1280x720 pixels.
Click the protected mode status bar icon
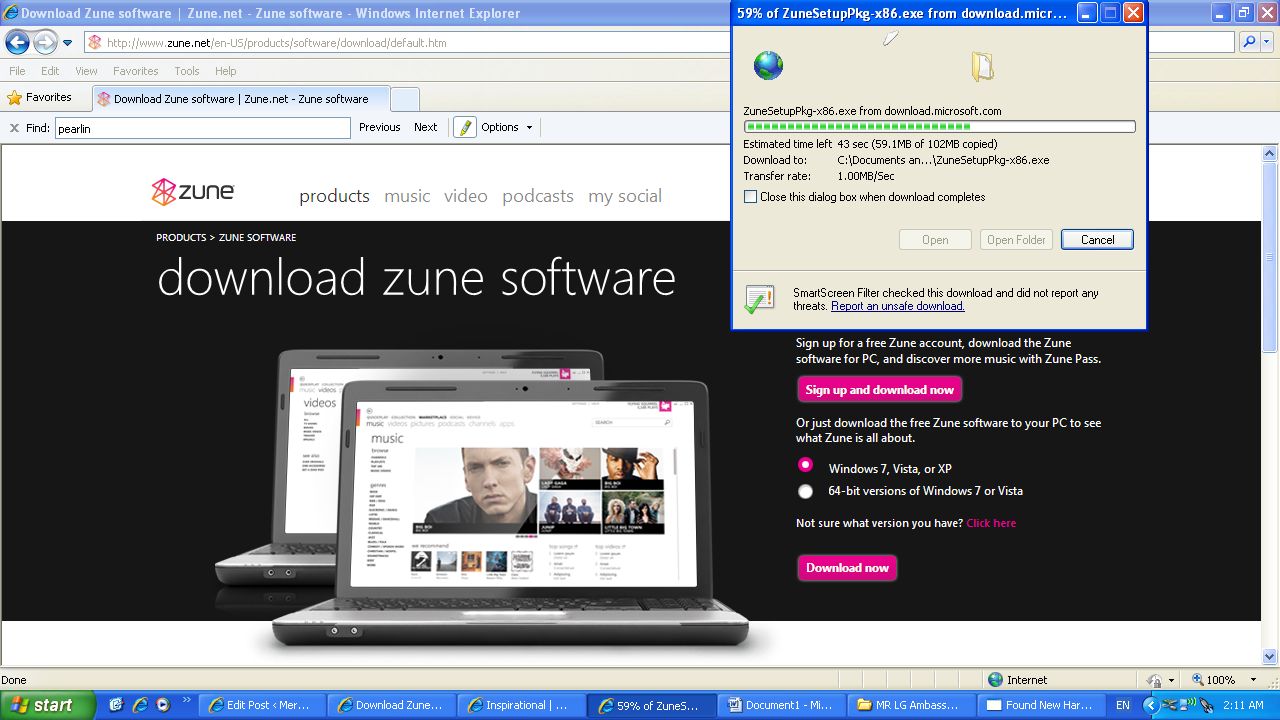click(1154, 680)
